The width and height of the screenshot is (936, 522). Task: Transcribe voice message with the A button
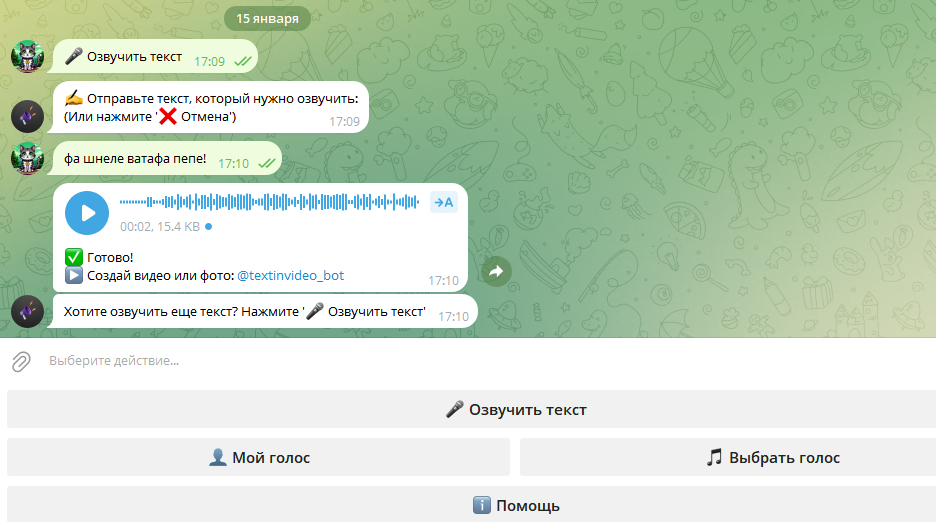(444, 202)
